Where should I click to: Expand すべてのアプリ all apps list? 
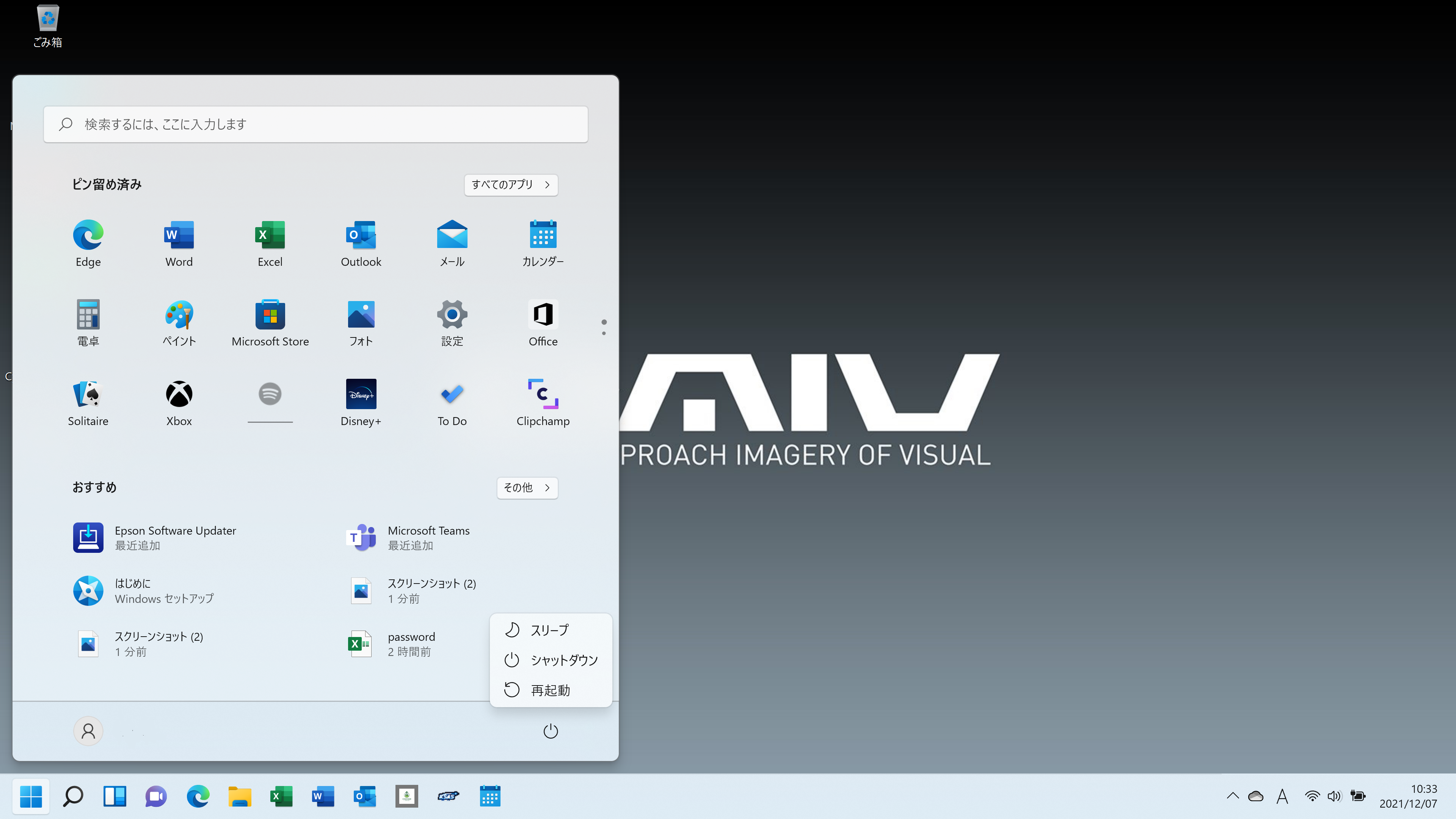click(x=510, y=185)
